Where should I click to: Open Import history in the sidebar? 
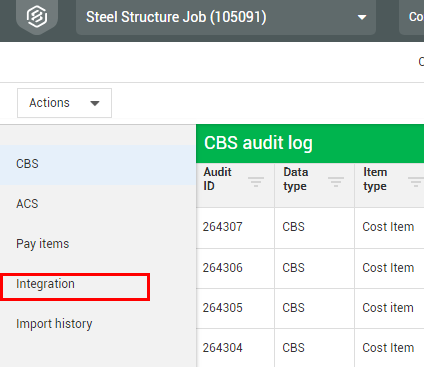click(x=98, y=324)
